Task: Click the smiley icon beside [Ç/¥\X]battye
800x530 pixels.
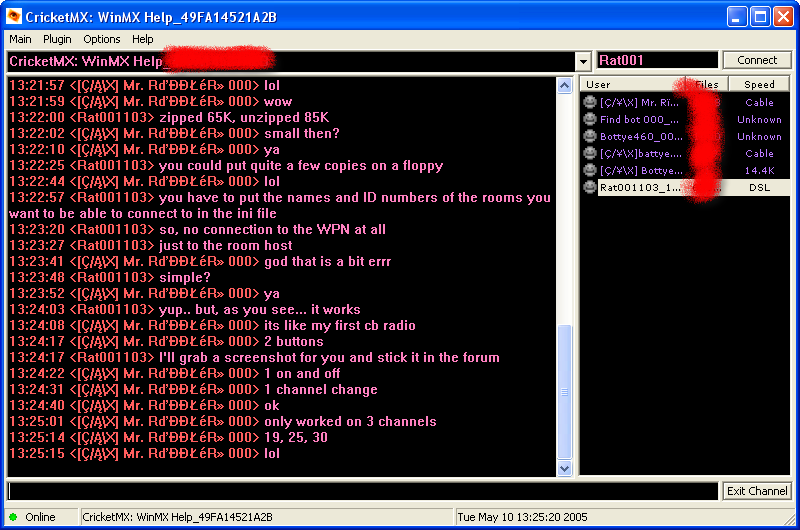Action: coord(590,154)
